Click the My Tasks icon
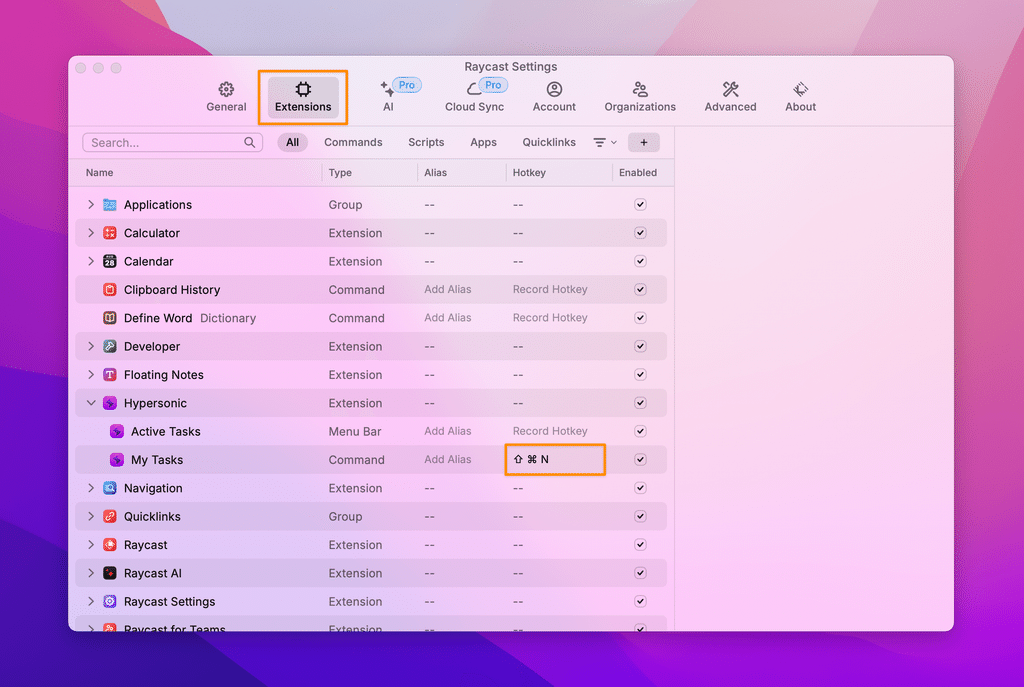Screen dimensions: 1024x687 117,460
